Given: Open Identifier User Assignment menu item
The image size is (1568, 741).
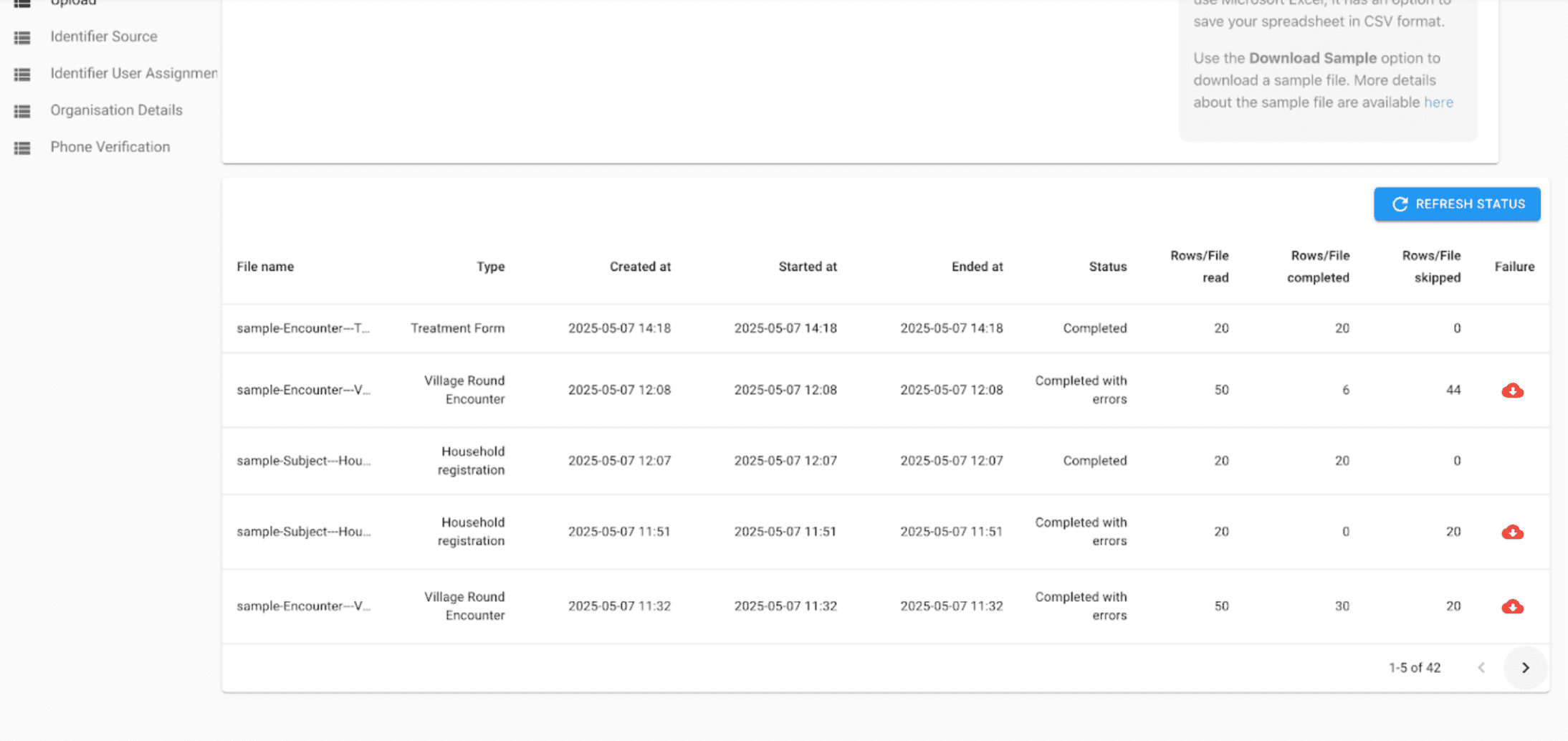Looking at the screenshot, I should [134, 73].
